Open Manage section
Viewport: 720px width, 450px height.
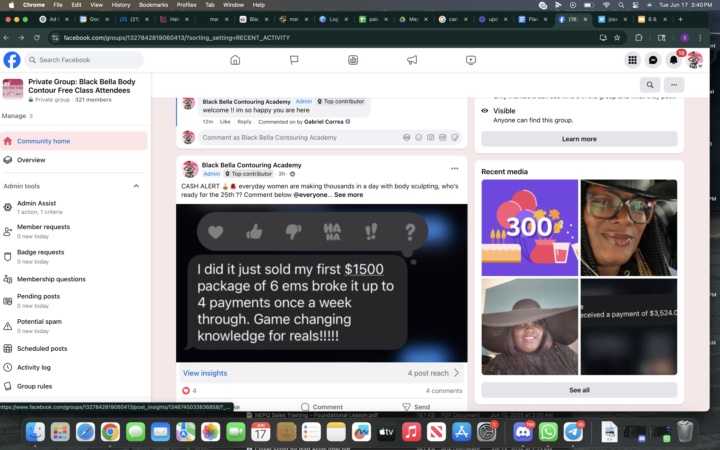tap(17, 116)
